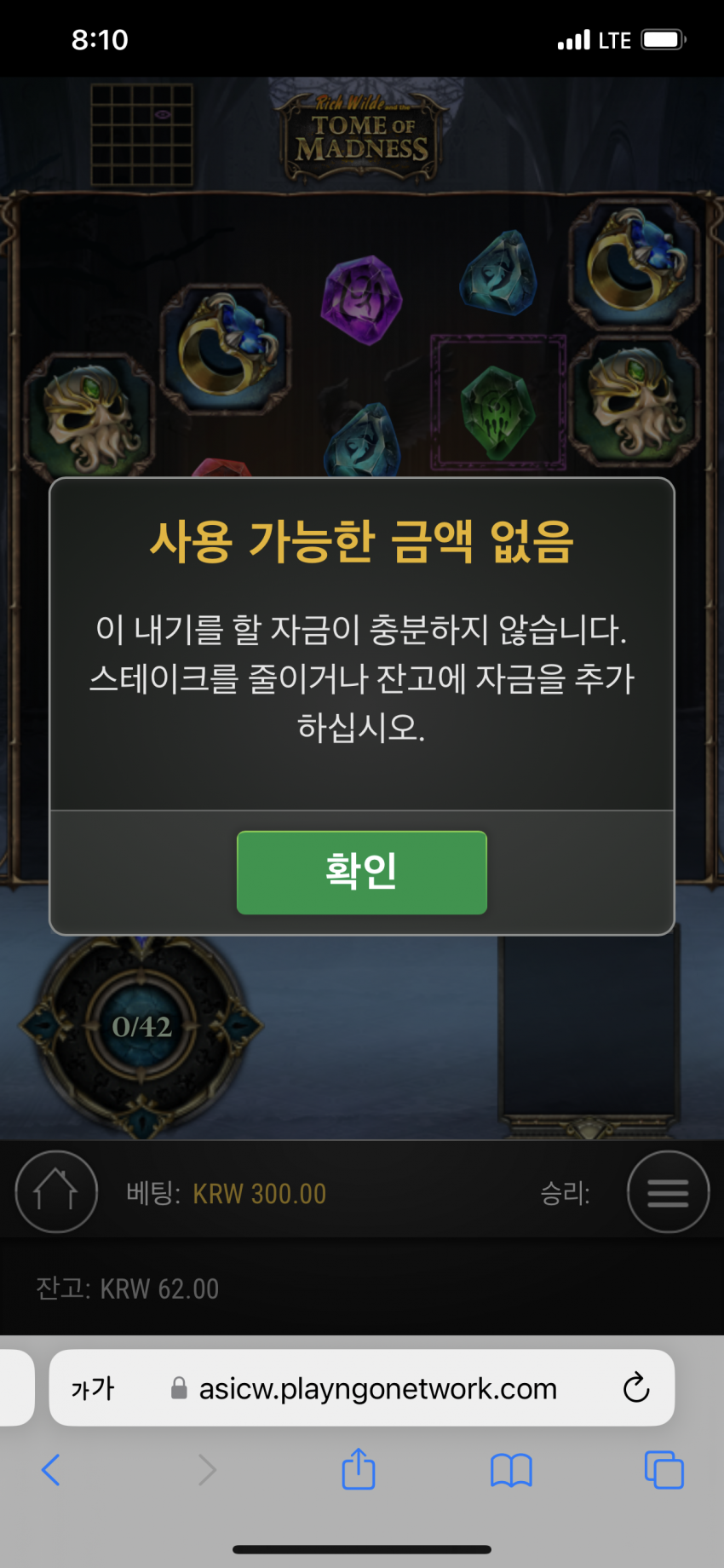This screenshot has width=724, height=1568.
Task: Reload the page with refresh icon
Action: pyautogui.click(x=636, y=1387)
